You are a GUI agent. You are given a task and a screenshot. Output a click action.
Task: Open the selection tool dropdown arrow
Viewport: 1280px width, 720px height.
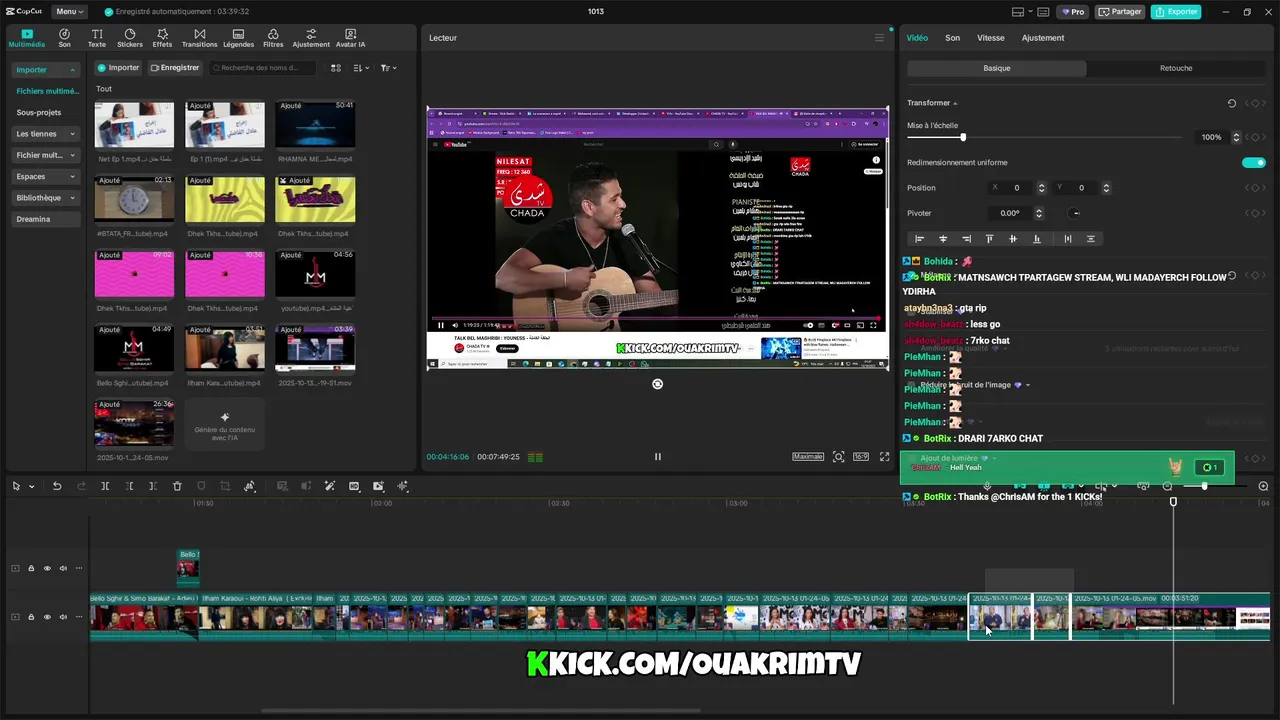(32, 487)
